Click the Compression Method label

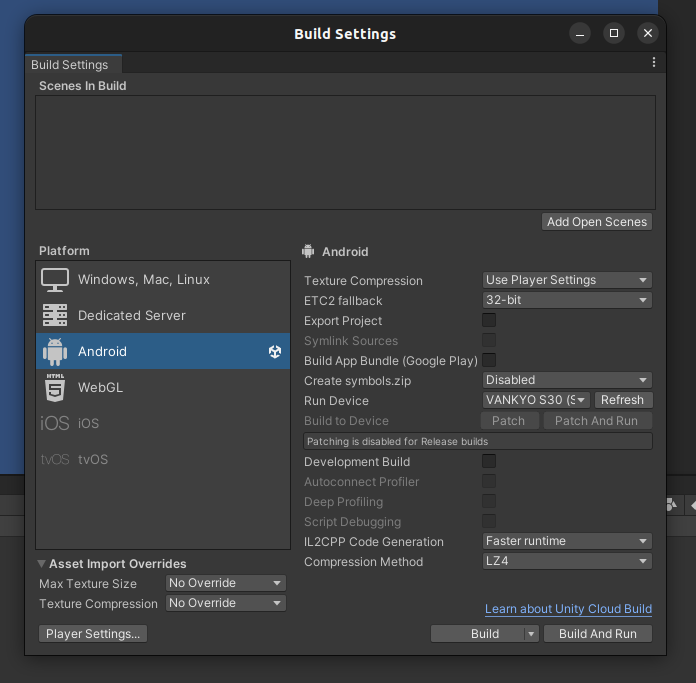pos(364,562)
